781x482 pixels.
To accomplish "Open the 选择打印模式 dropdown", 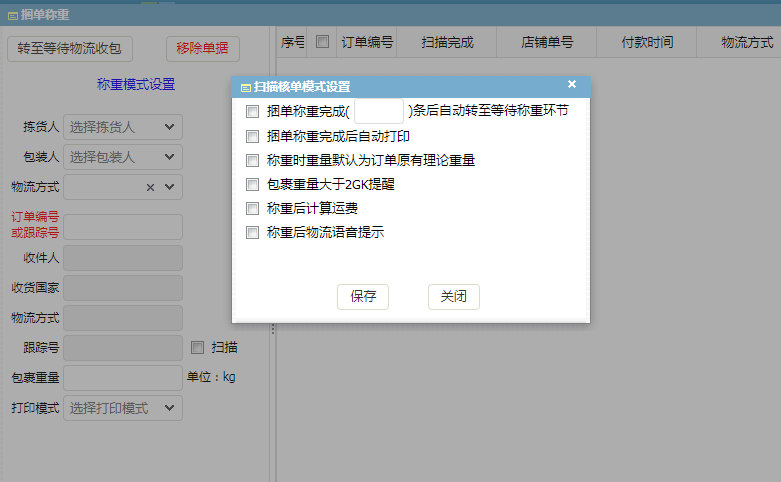I will (x=123, y=408).
